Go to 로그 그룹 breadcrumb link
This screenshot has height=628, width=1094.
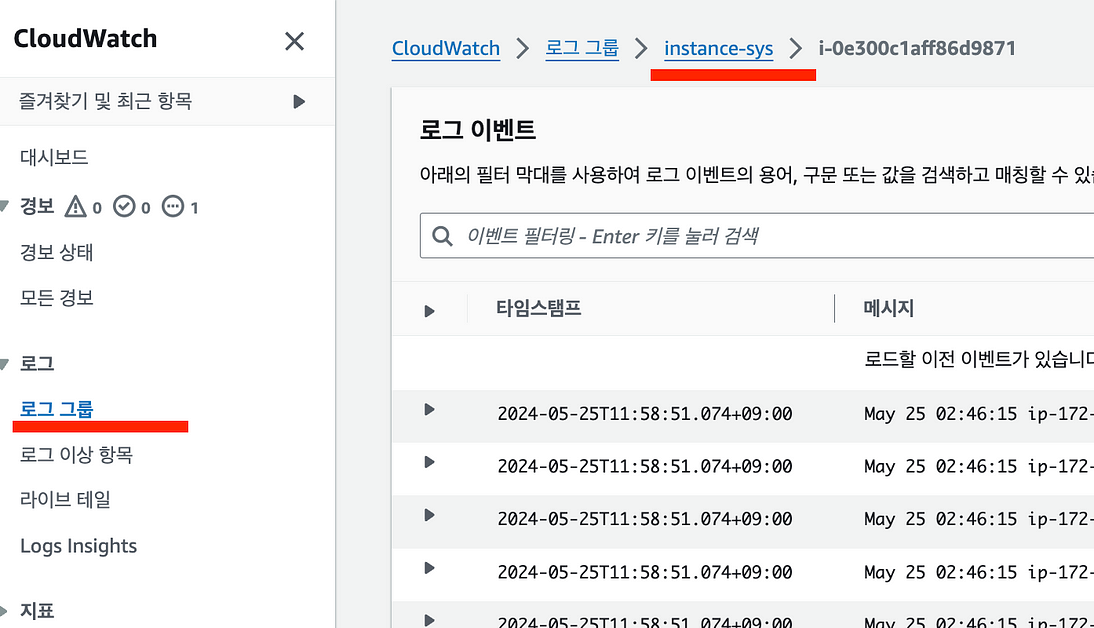(582, 48)
